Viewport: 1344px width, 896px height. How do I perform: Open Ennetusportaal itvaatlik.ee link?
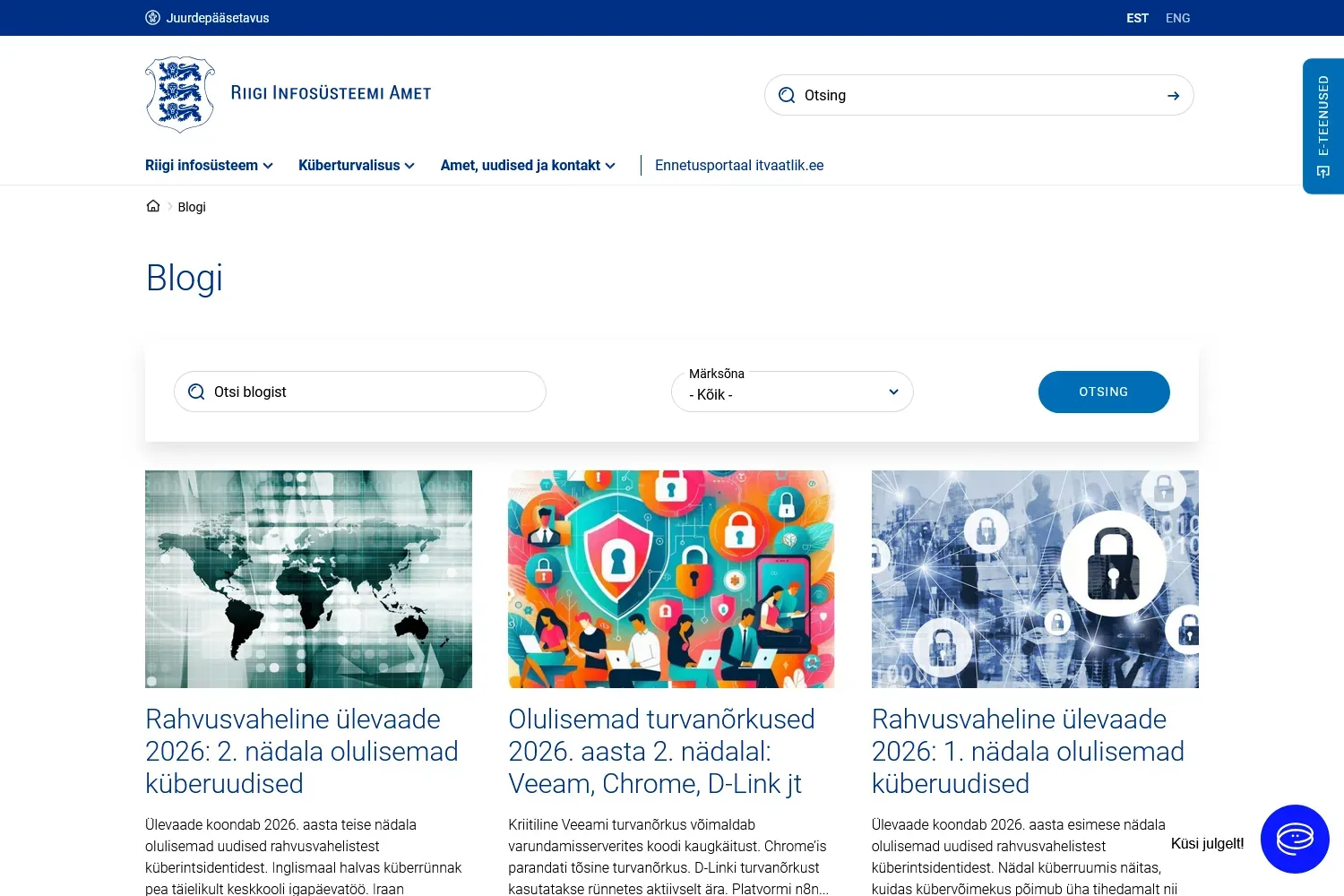[739, 166]
